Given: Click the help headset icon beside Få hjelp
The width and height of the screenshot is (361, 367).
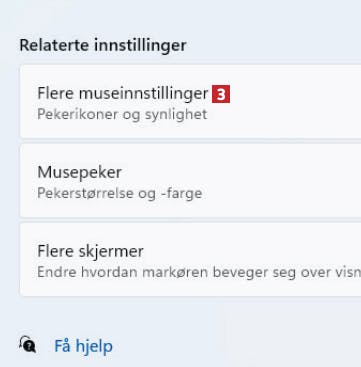Looking at the screenshot, I should tap(28, 344).
